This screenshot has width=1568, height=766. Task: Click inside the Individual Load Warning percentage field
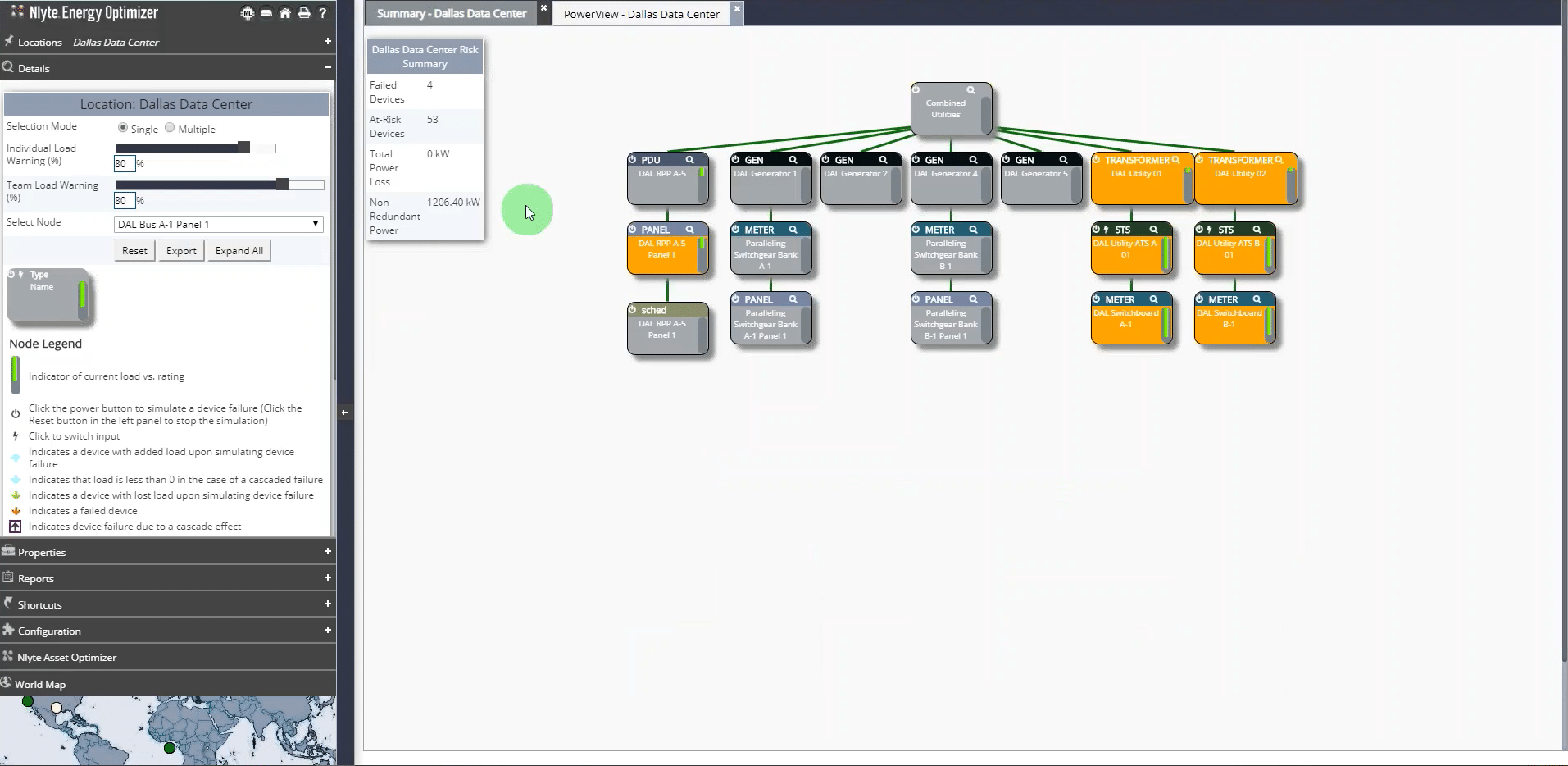tap(124, 164)
